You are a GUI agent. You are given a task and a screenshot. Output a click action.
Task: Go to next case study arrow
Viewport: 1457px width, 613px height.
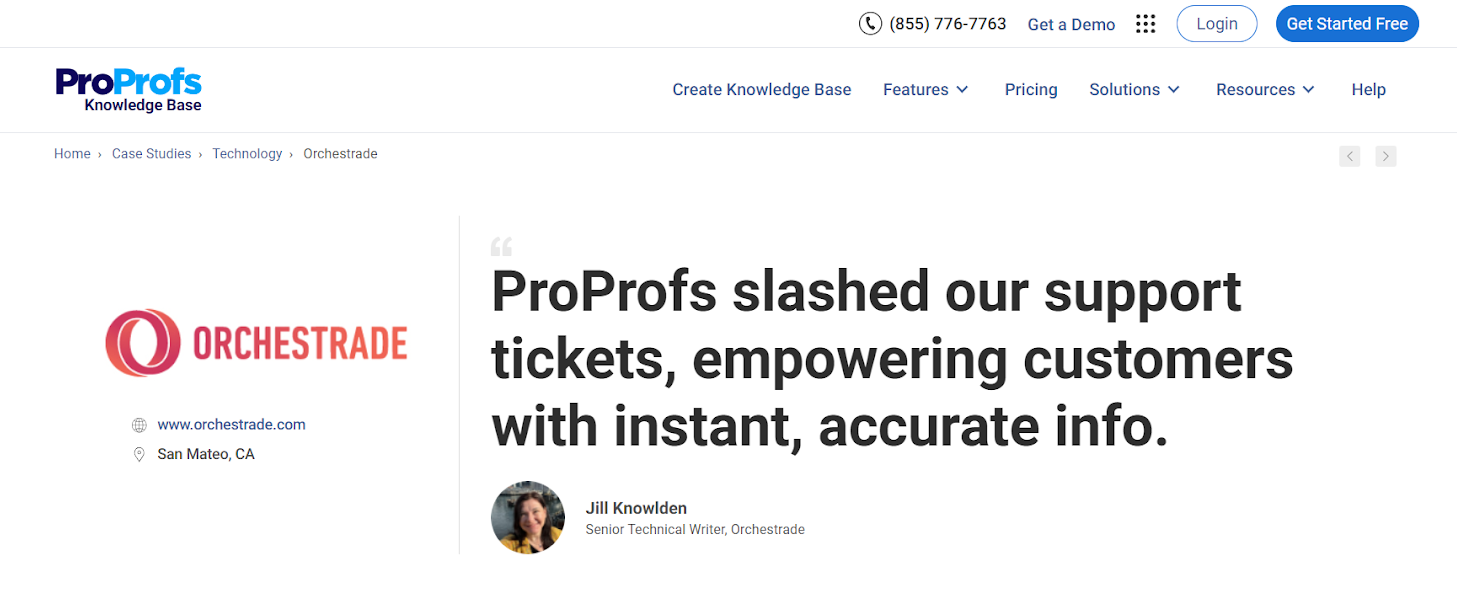1385,156
